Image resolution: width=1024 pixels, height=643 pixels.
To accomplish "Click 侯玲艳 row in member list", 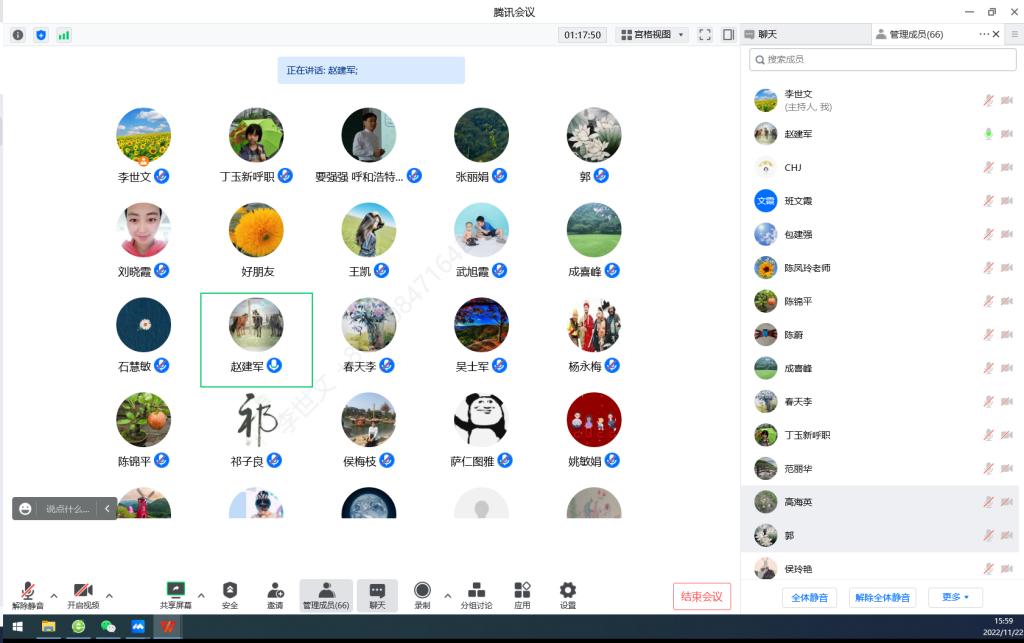I will [882, 567].
